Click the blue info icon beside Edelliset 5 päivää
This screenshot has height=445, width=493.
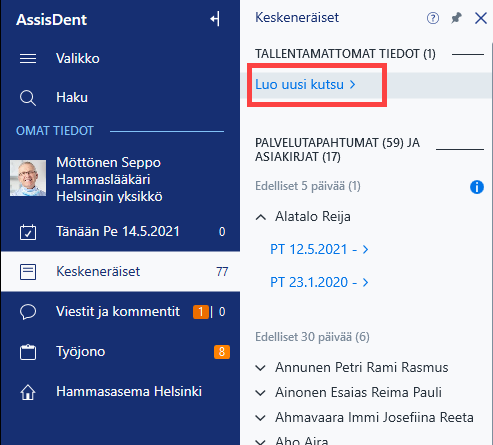477,187
